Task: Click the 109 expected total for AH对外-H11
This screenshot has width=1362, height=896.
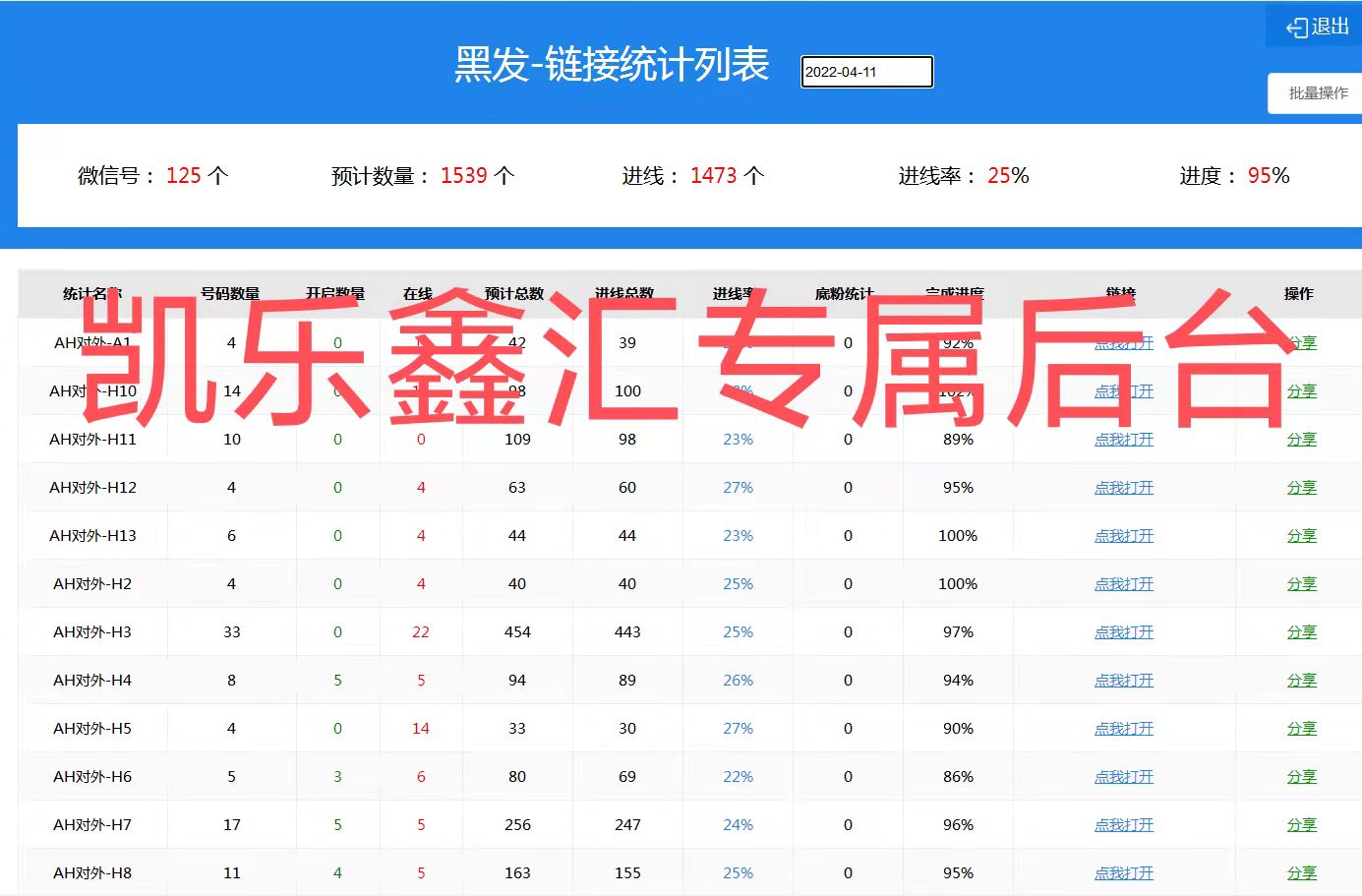Action: [517, 440]
